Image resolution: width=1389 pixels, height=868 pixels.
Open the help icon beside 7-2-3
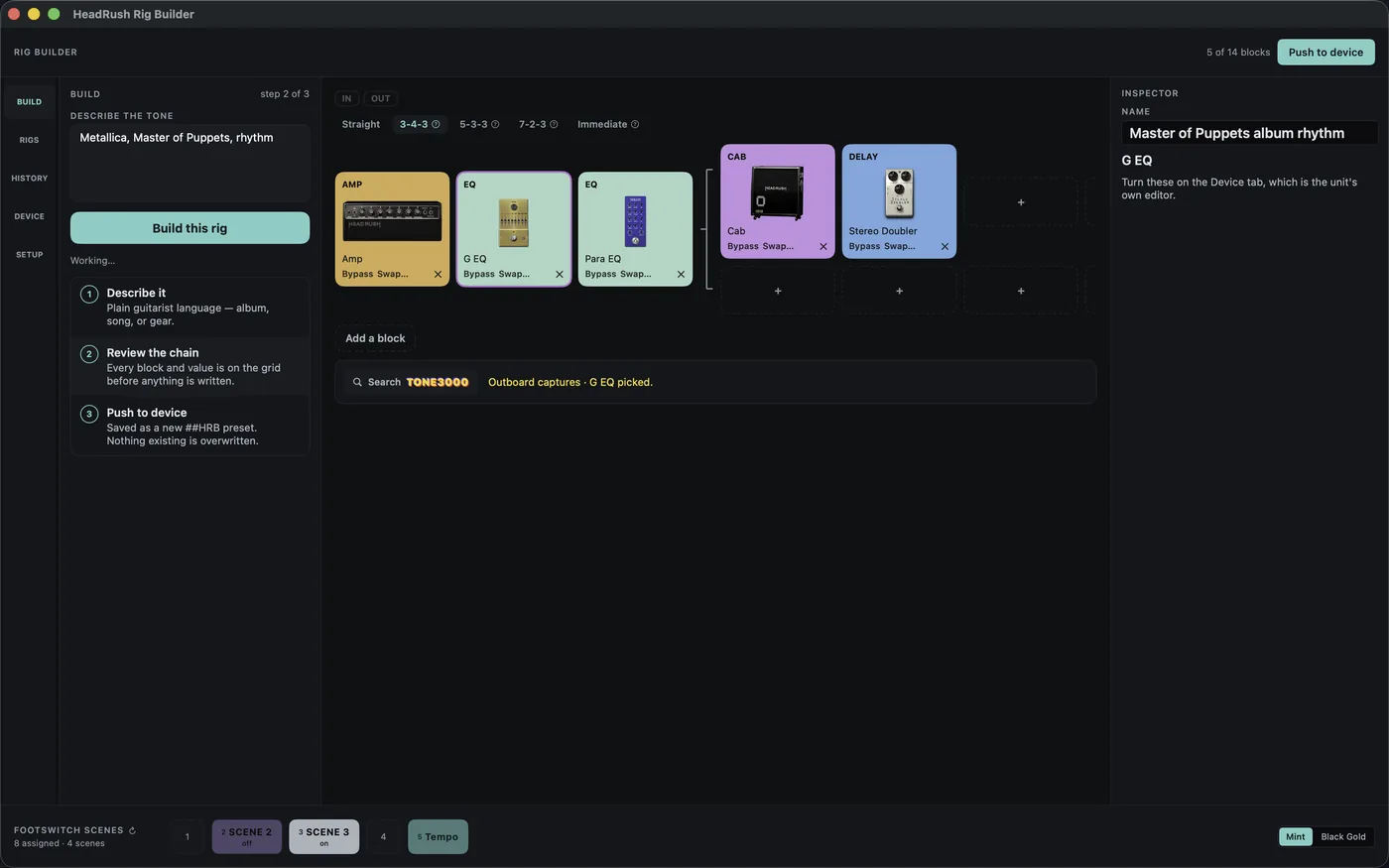pyautogui.click(x=554, y=124)
